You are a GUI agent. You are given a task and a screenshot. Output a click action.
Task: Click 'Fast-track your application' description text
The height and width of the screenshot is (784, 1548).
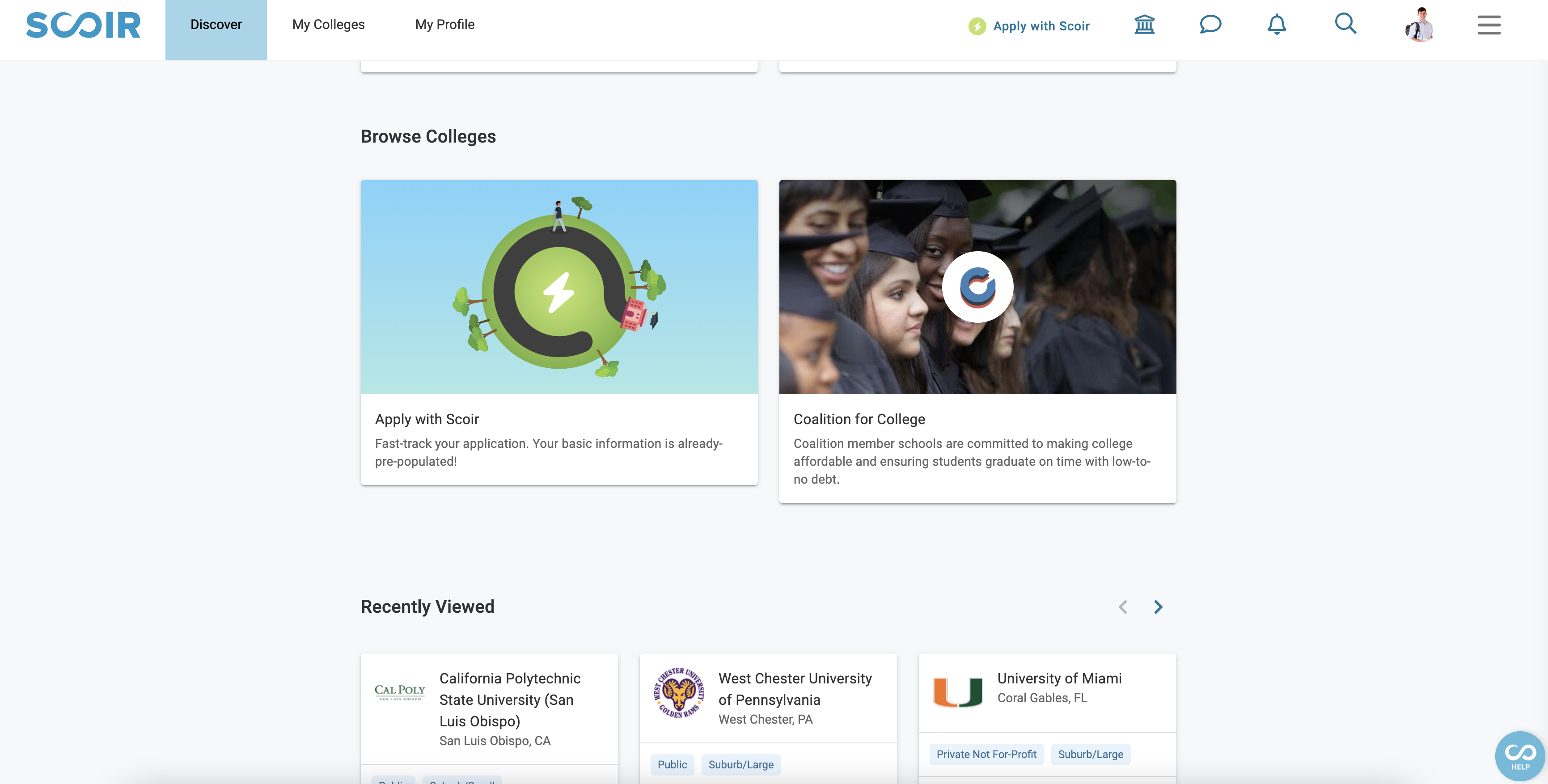pos(549,452)
